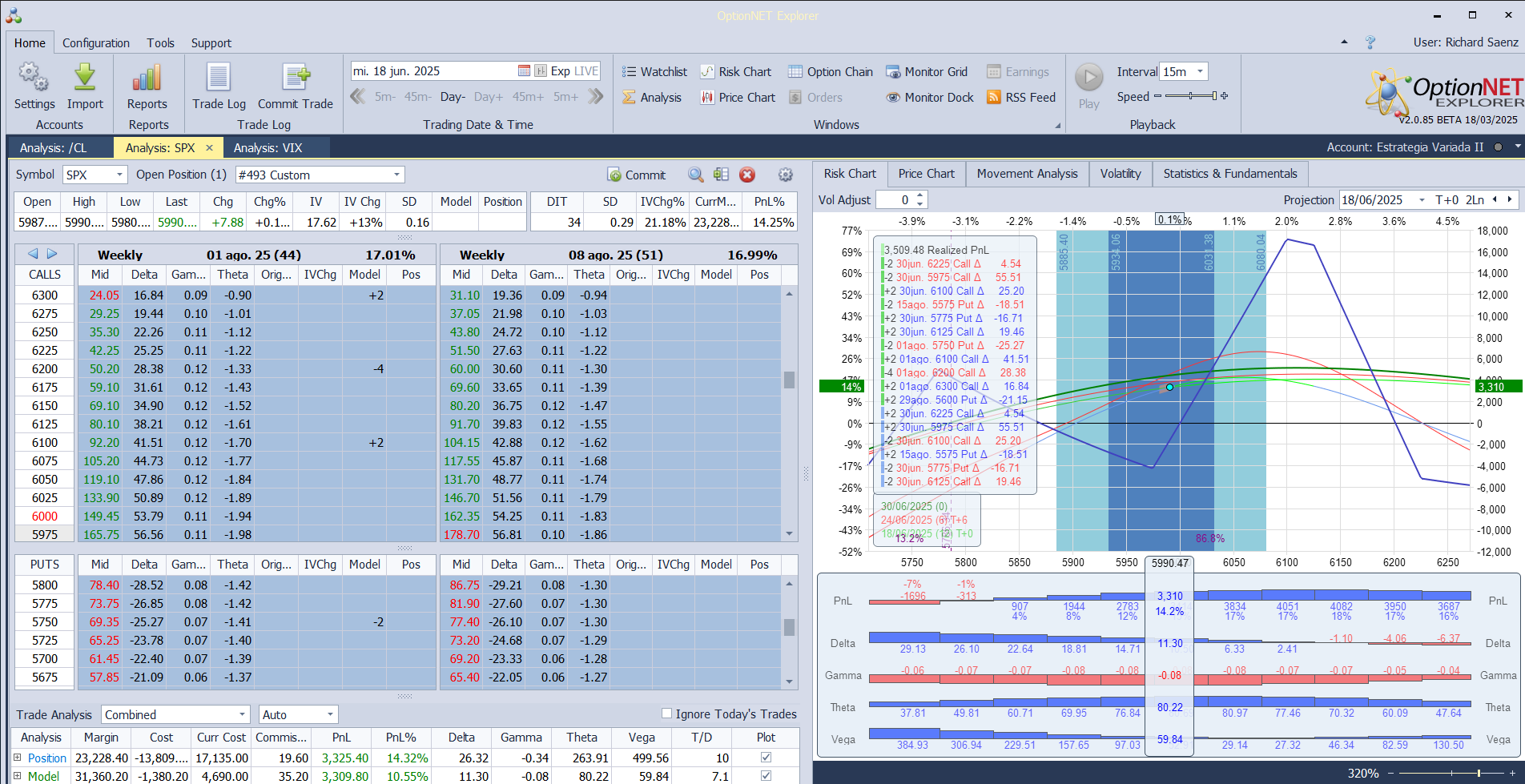Open the analysis panel gear settings
The width and height of the screenshot is (1525, 784).
(786, 175)
